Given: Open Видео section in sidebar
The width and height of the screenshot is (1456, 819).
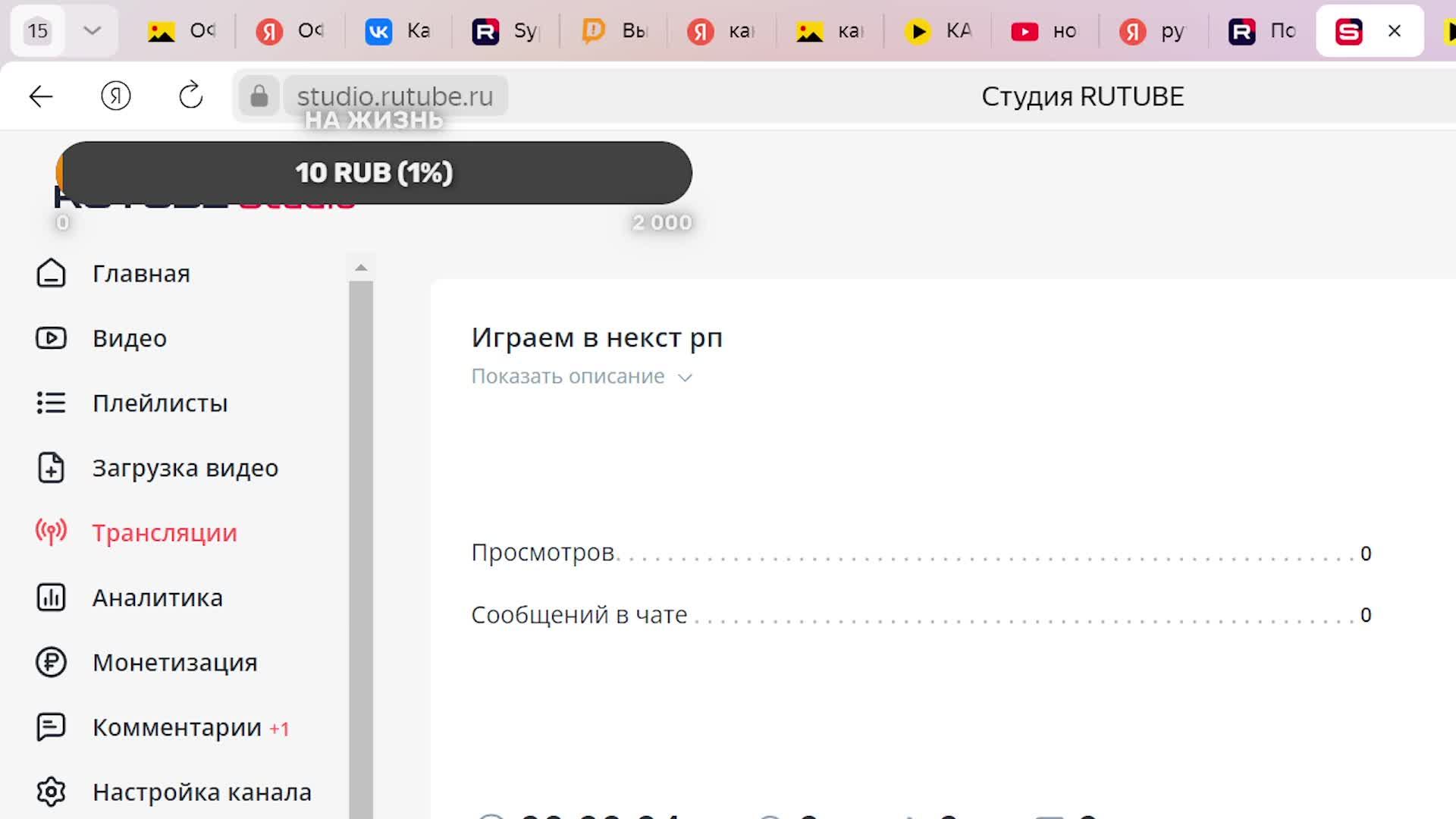Looking at the screenshot, I should pos(130,338).
